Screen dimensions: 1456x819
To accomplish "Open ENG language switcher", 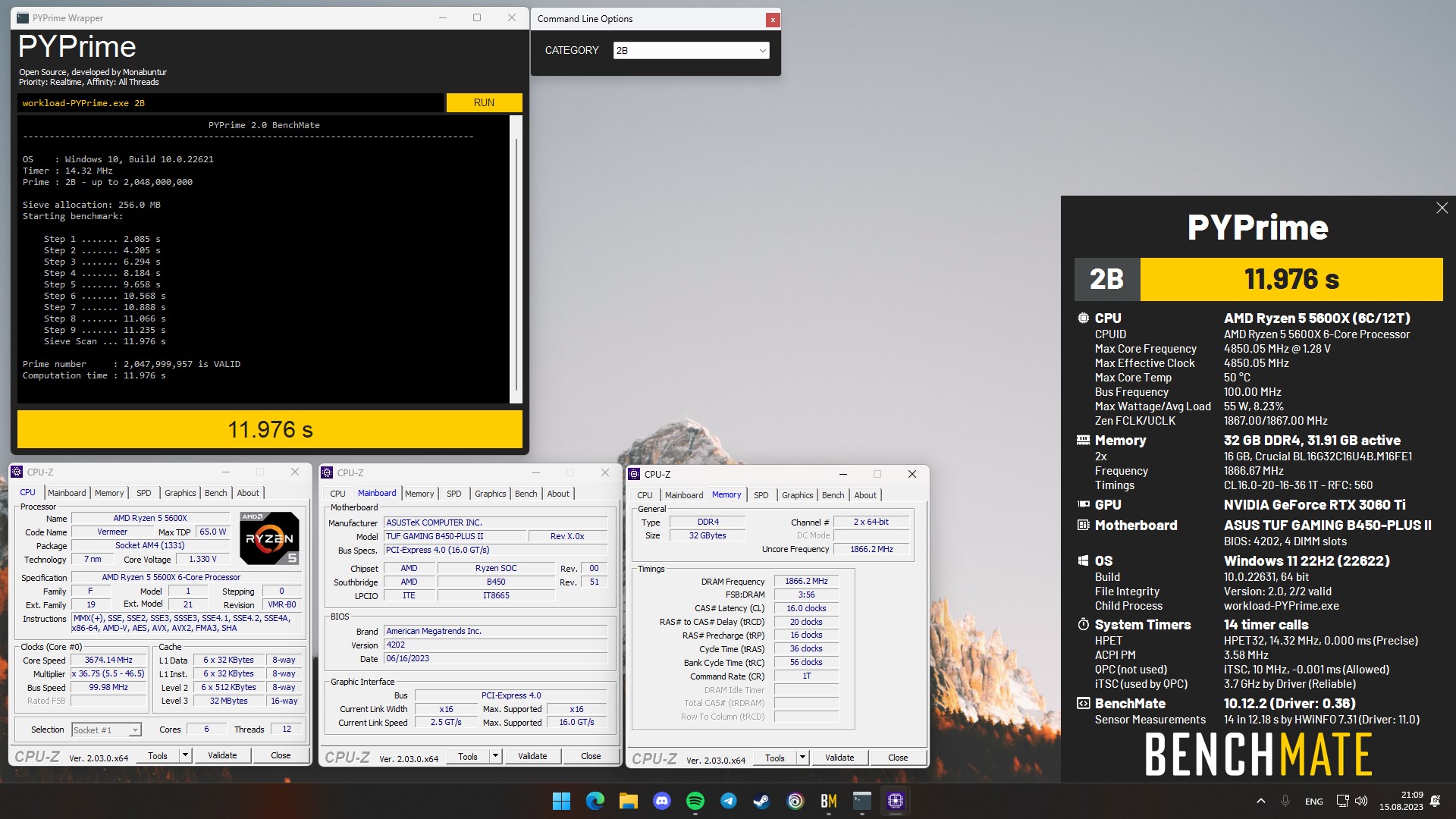I will tap(1314, 802).
